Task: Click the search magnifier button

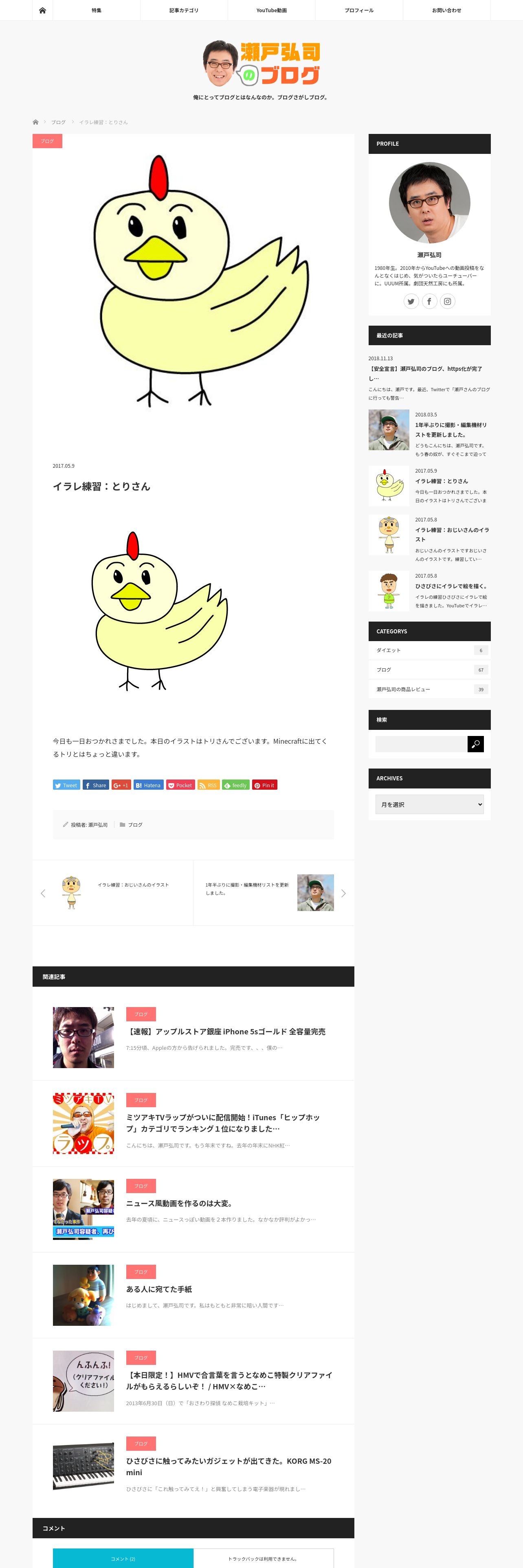Action: (475, 744)
